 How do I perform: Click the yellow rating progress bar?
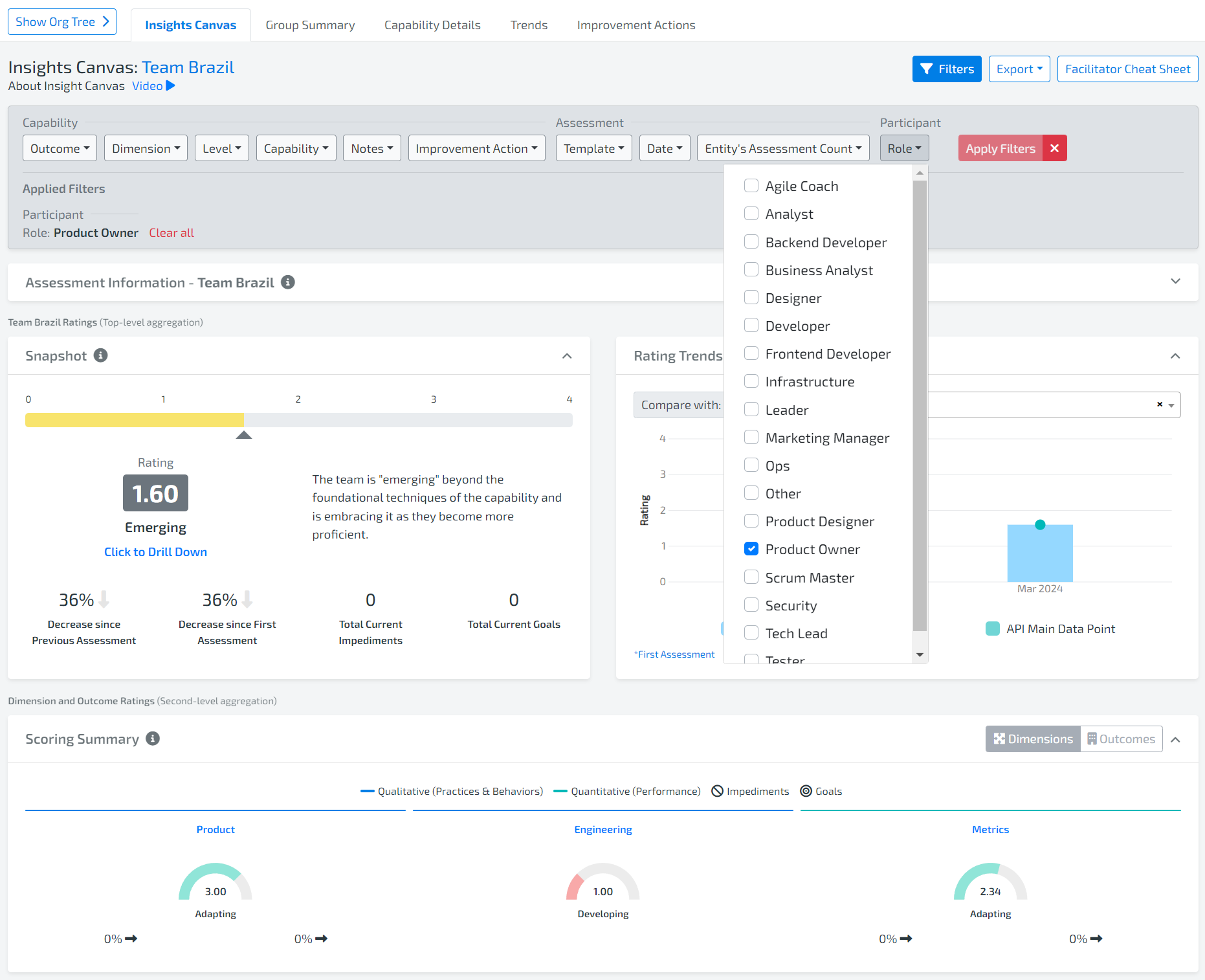point(135,420)
